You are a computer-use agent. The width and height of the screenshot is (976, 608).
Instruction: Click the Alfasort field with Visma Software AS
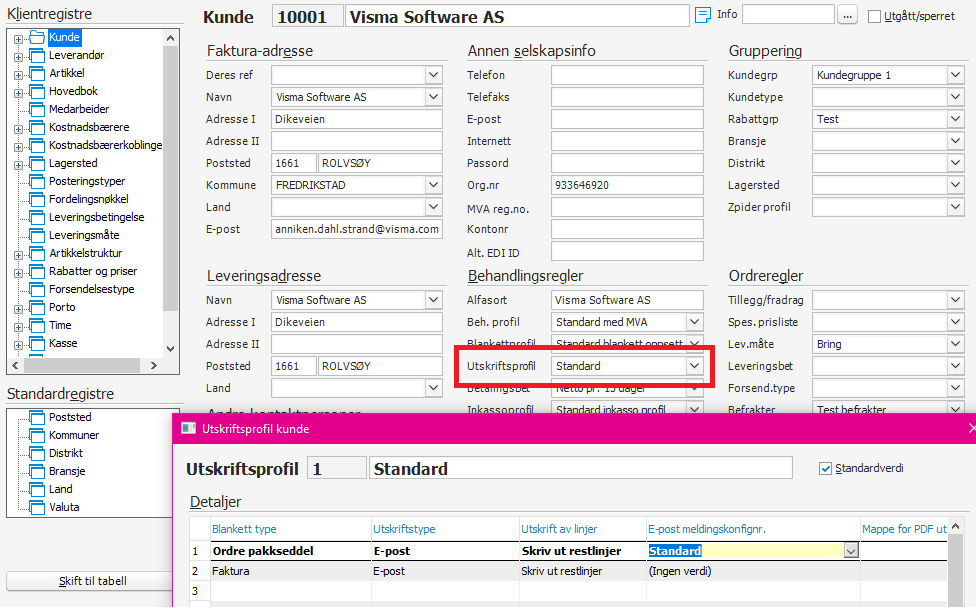tap(627, 300)
